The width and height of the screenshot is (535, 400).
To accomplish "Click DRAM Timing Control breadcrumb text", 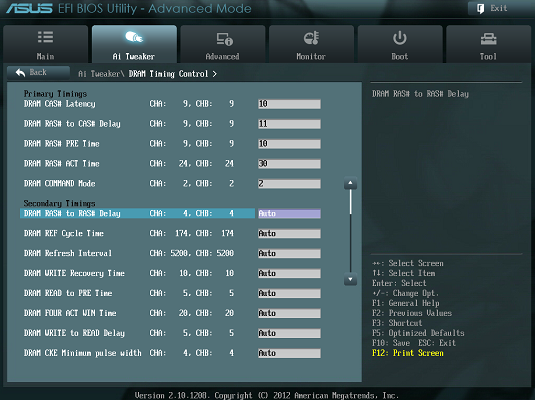I will (x=168, y=74).
